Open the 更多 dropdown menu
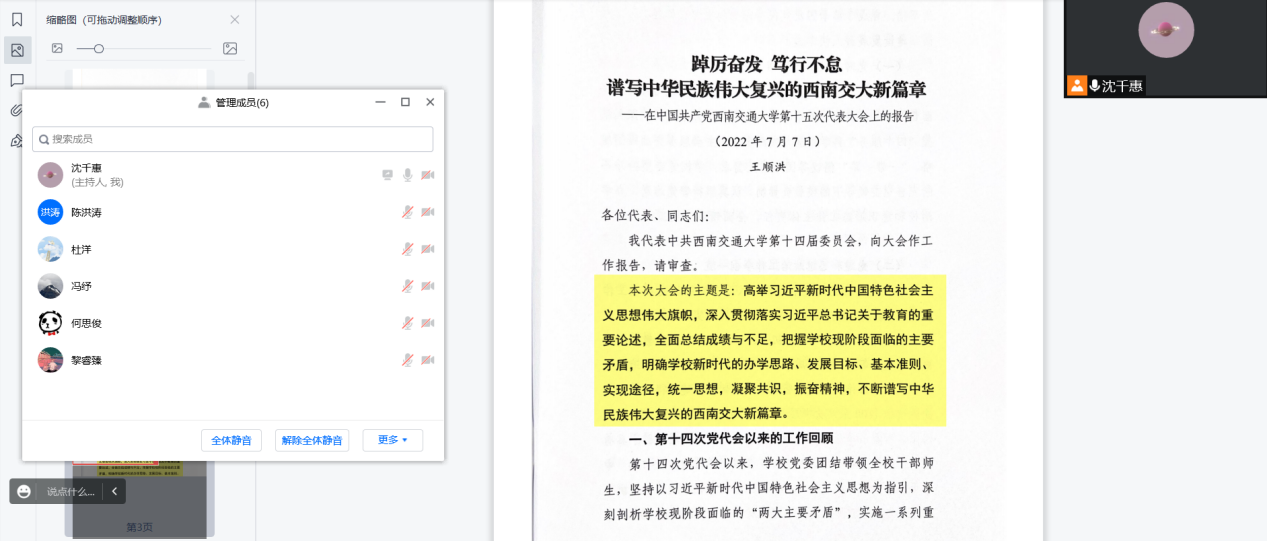Screen dimensions: 1267x541 (x=392, y=440)
